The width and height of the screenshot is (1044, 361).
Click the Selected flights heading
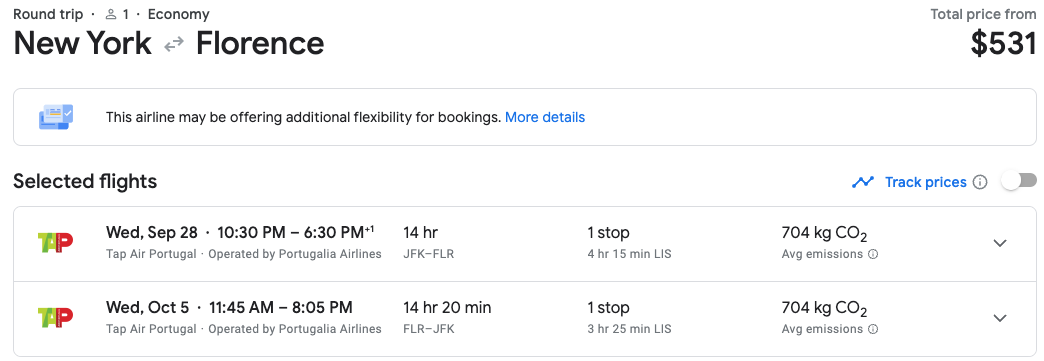pos(85,181)
